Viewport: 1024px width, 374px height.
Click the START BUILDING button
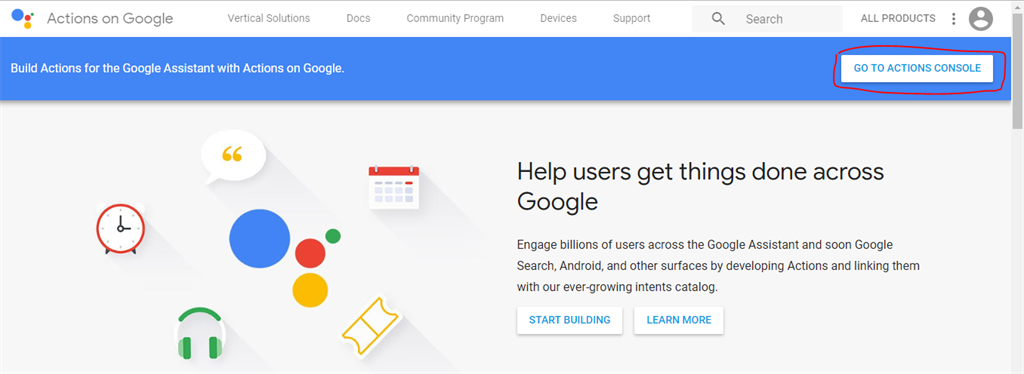569,320
